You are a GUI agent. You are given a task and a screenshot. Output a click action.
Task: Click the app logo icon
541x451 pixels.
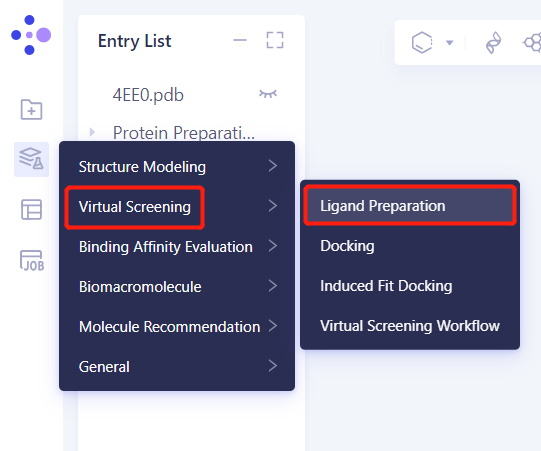31,35
